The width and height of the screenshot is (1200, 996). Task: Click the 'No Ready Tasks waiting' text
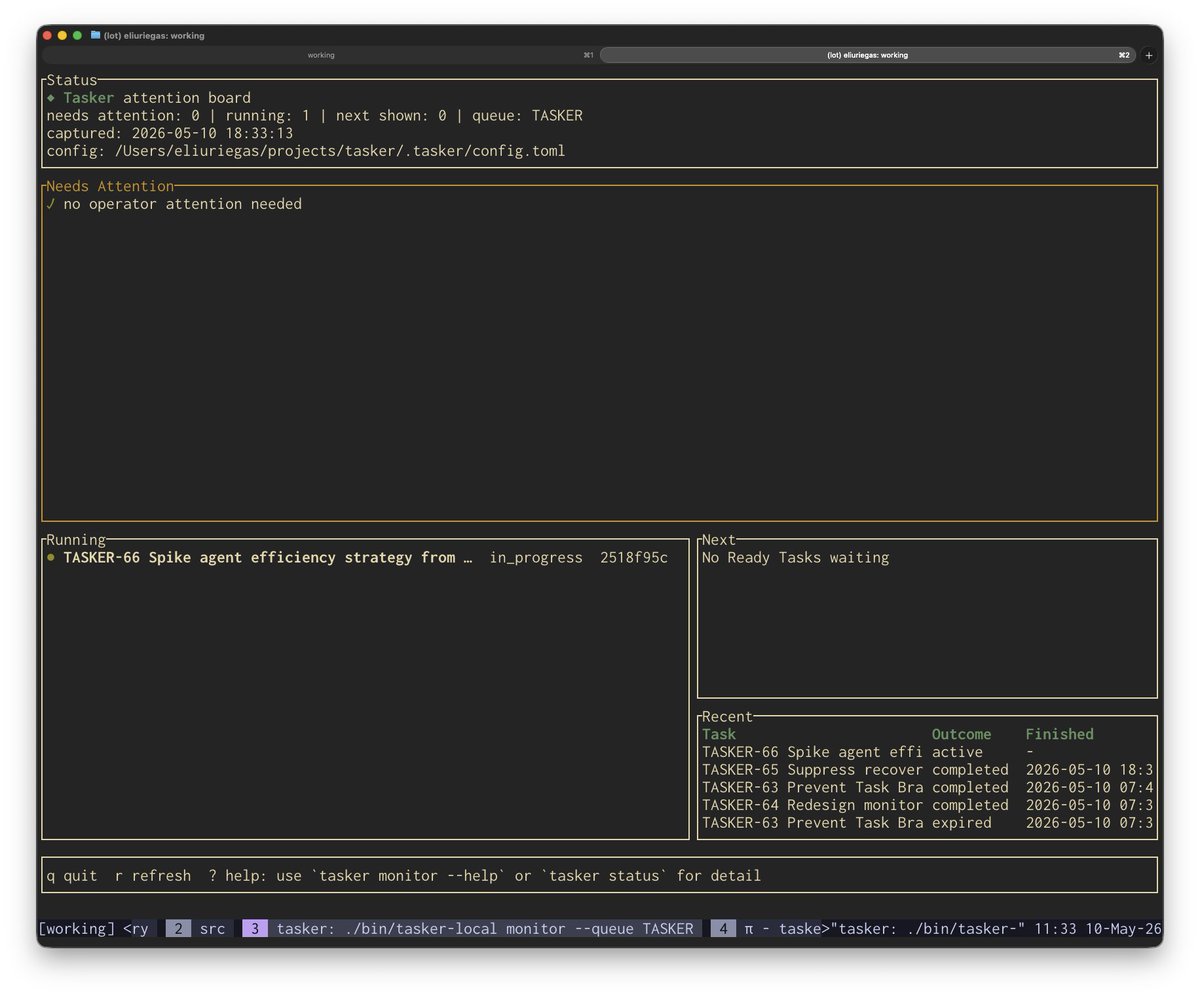(x=795, y=558)
